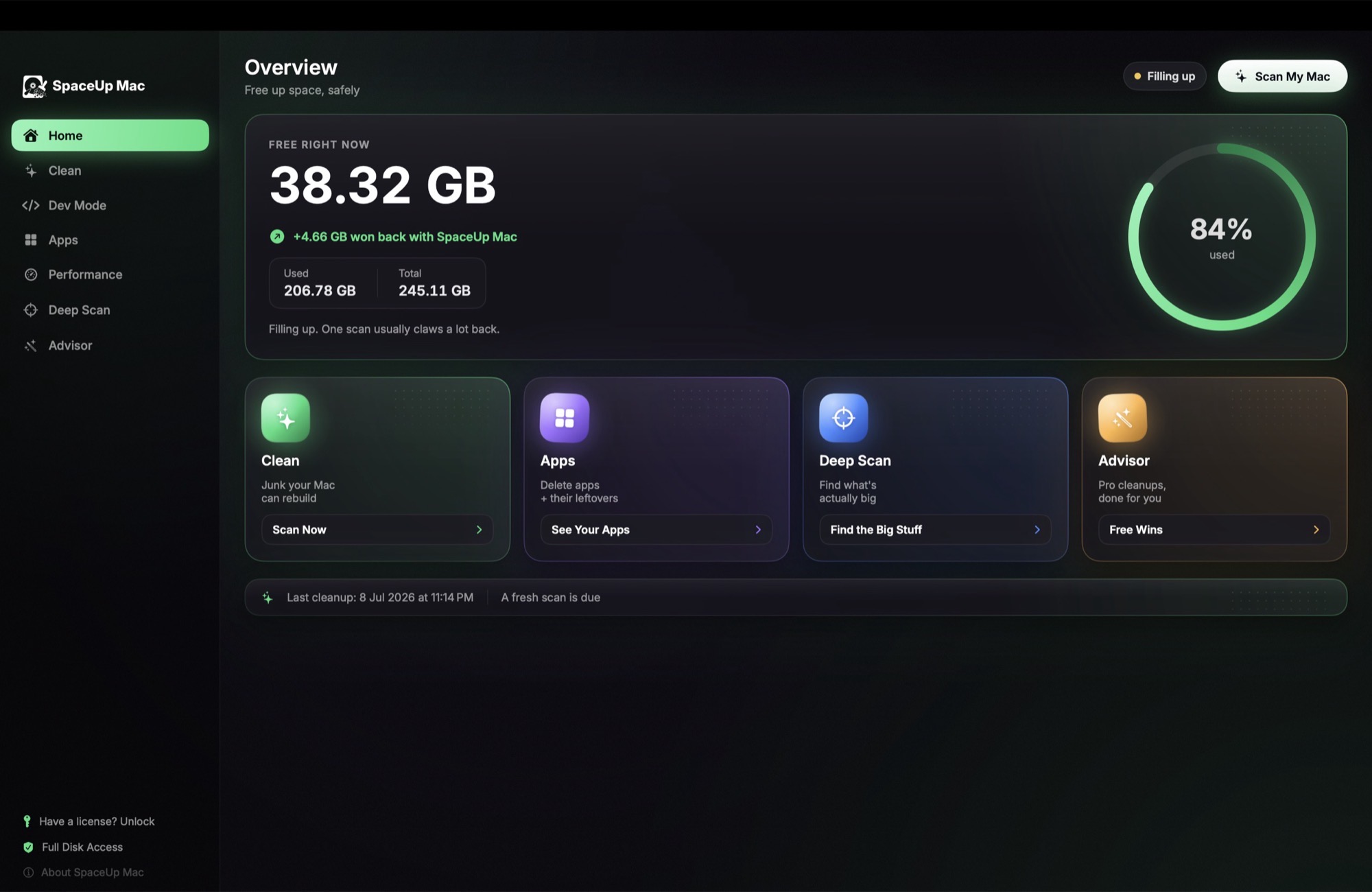This screenshot has height=892, width=1372.
Task: Click Junk your Mac can rebuild description
Action: click(298, 492)
